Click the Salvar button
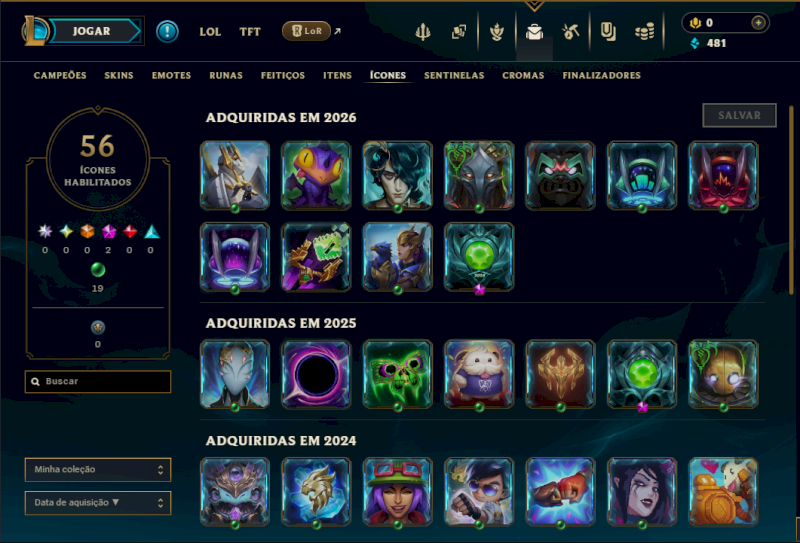Image resolution: width=800 pixels, height=543 pixels. (x=739, y=115)
